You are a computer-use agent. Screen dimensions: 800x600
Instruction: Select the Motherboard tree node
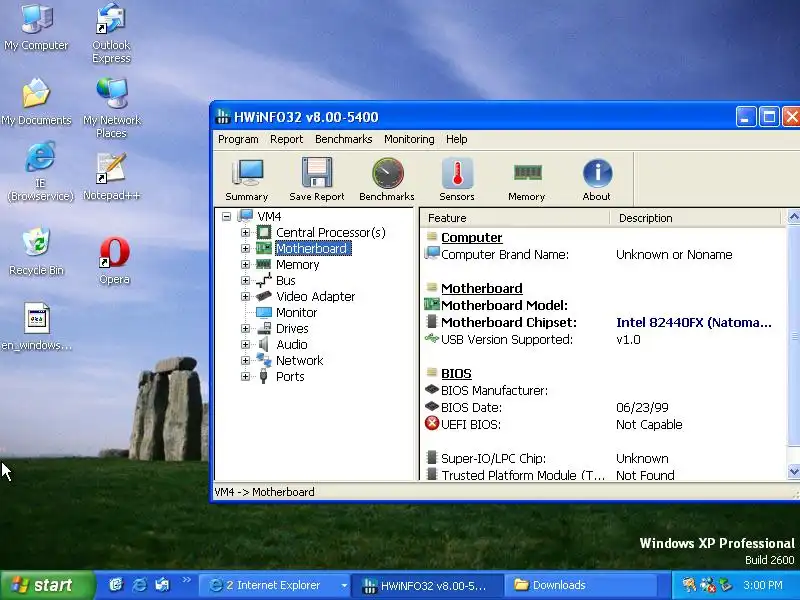pos(312,248)
